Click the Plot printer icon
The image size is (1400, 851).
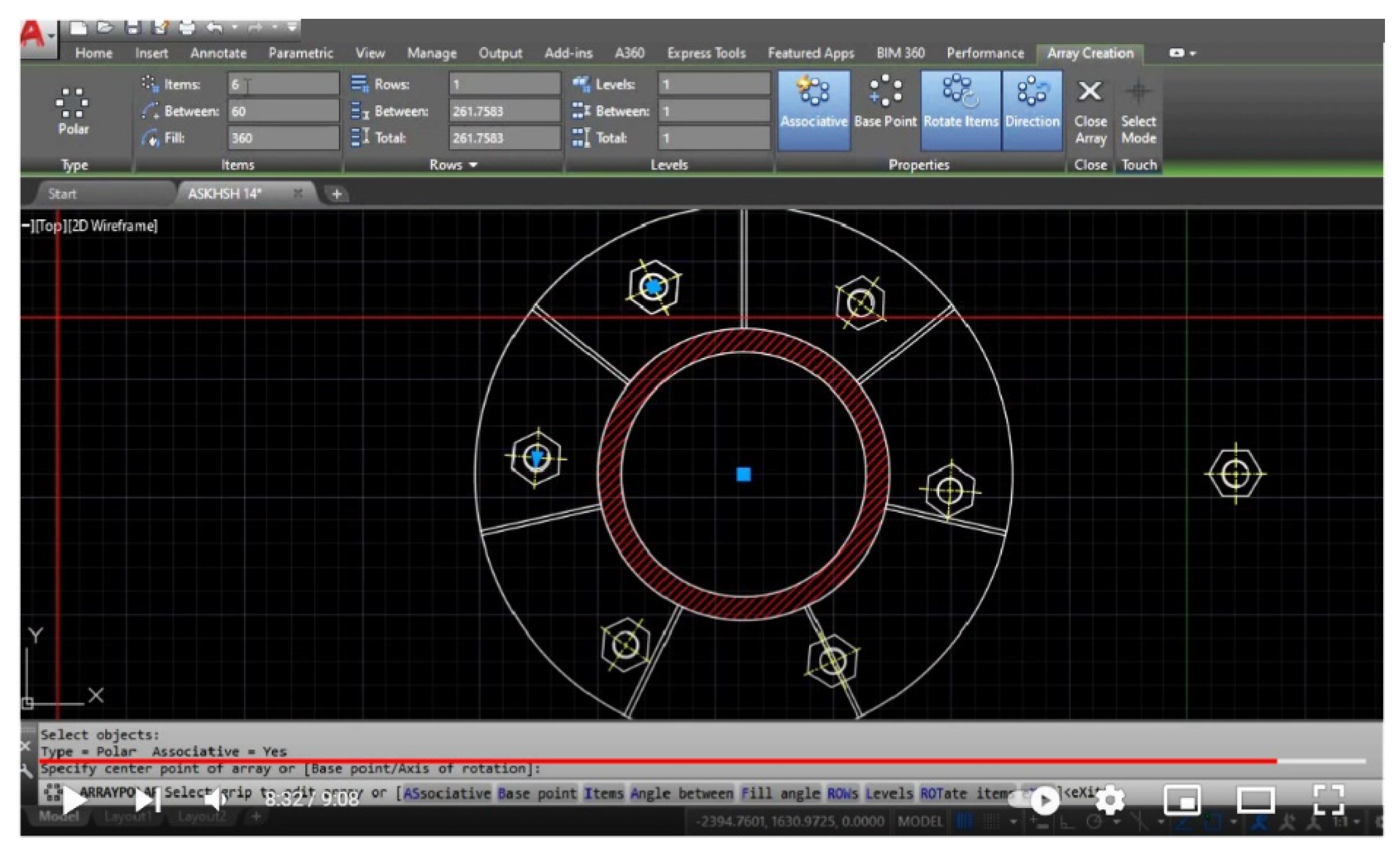[186, 27]
